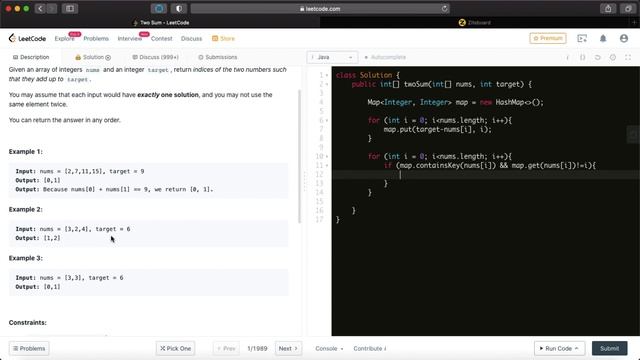Open the Java language dropdown
The image size is (640, 360).
click(332, 57)
